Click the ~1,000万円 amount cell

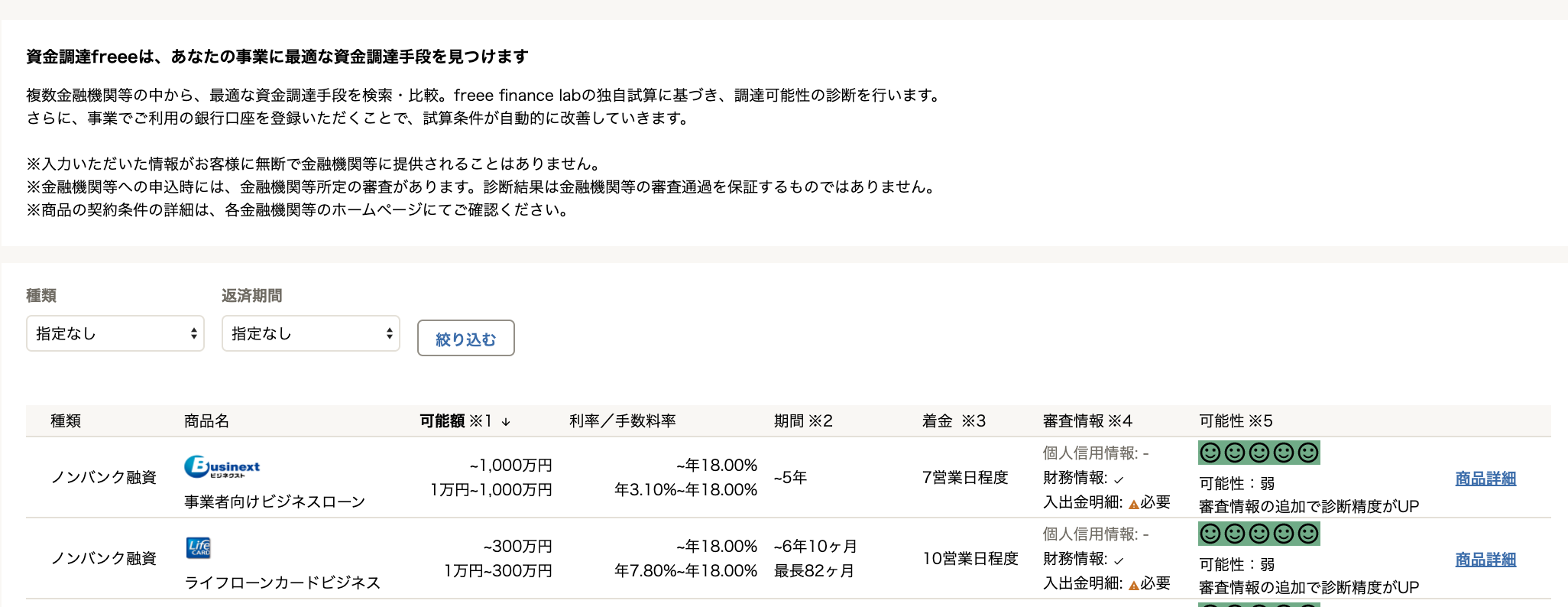coord(510,465)
